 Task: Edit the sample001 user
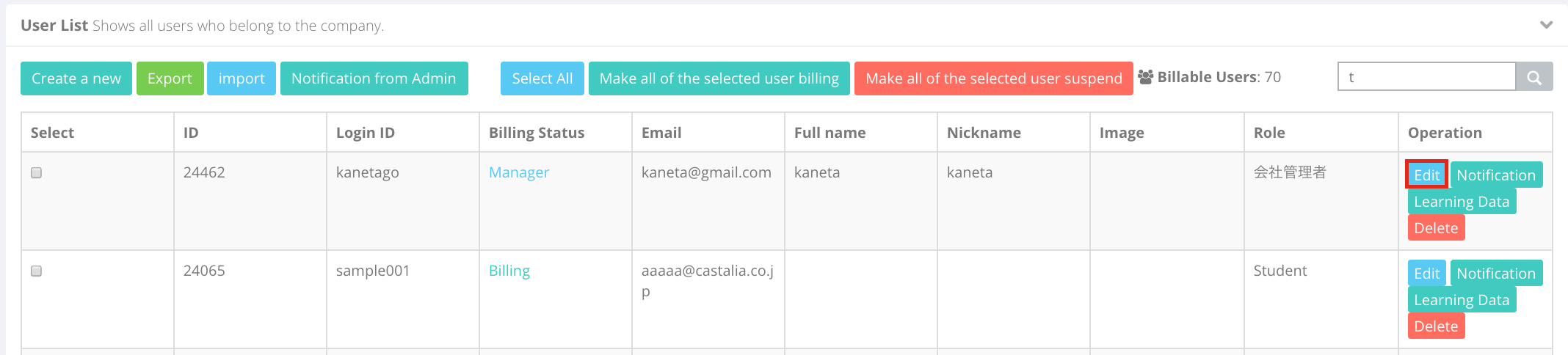(x=1427, y=274)
